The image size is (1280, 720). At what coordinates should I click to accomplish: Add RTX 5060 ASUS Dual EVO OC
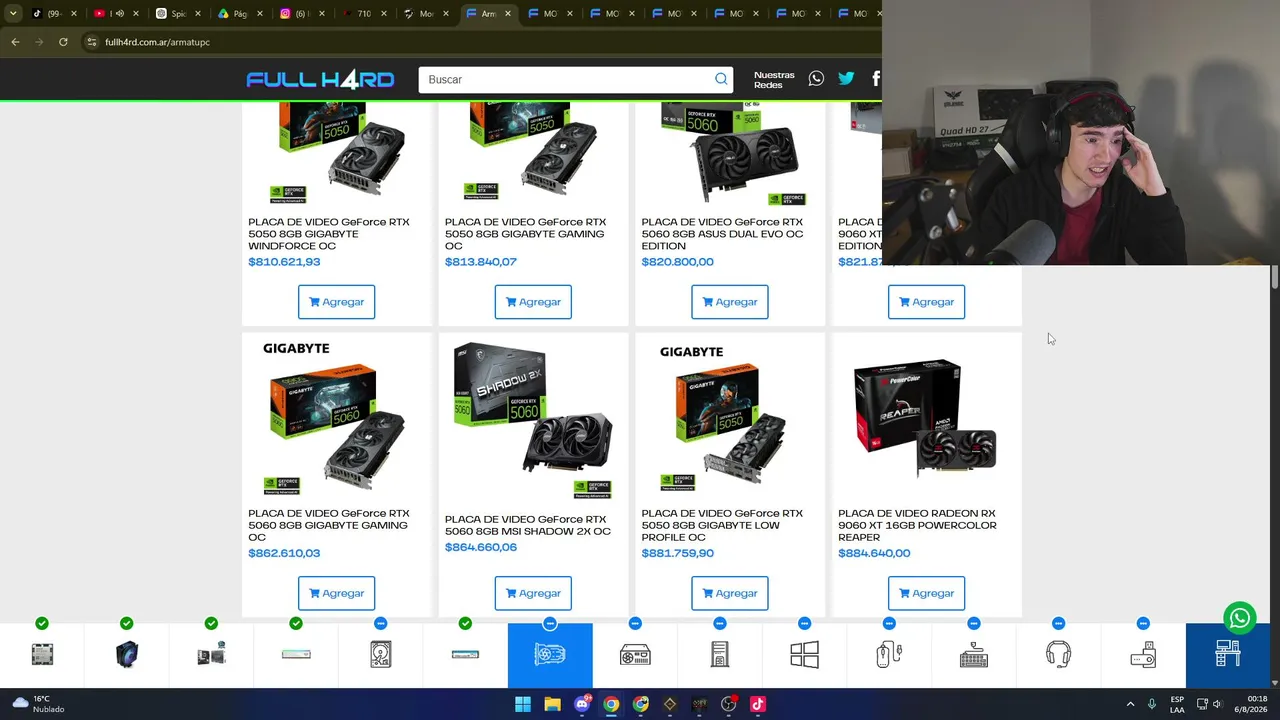(730, 302)
